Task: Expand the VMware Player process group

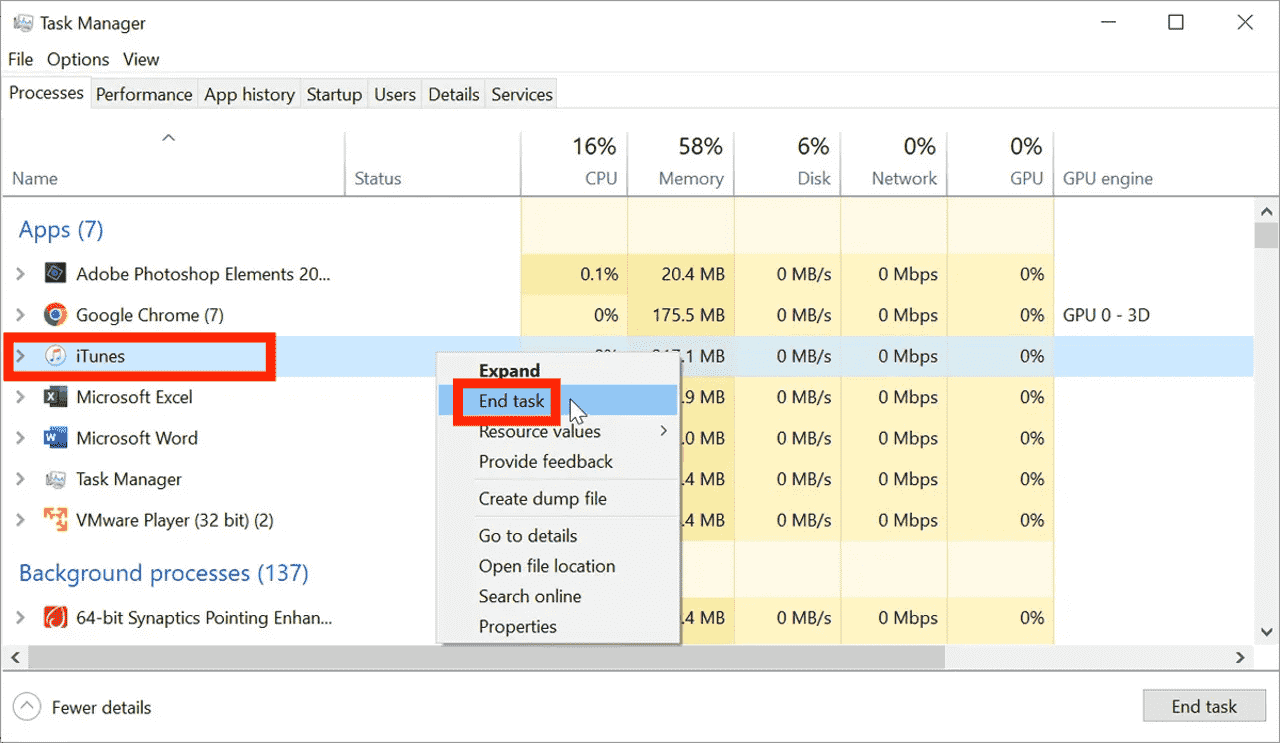Action: 21,520
